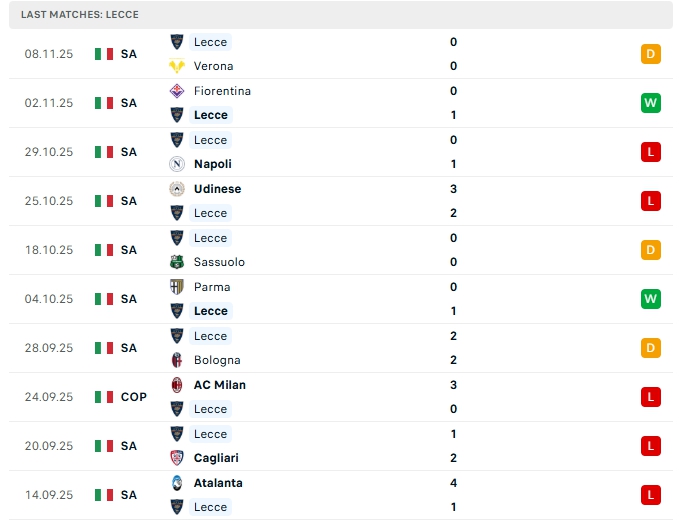Open the 18.10.25 Lecce vs Sassuolo match date
Viewport: 683px width, 521px height.
click(49, 250)
